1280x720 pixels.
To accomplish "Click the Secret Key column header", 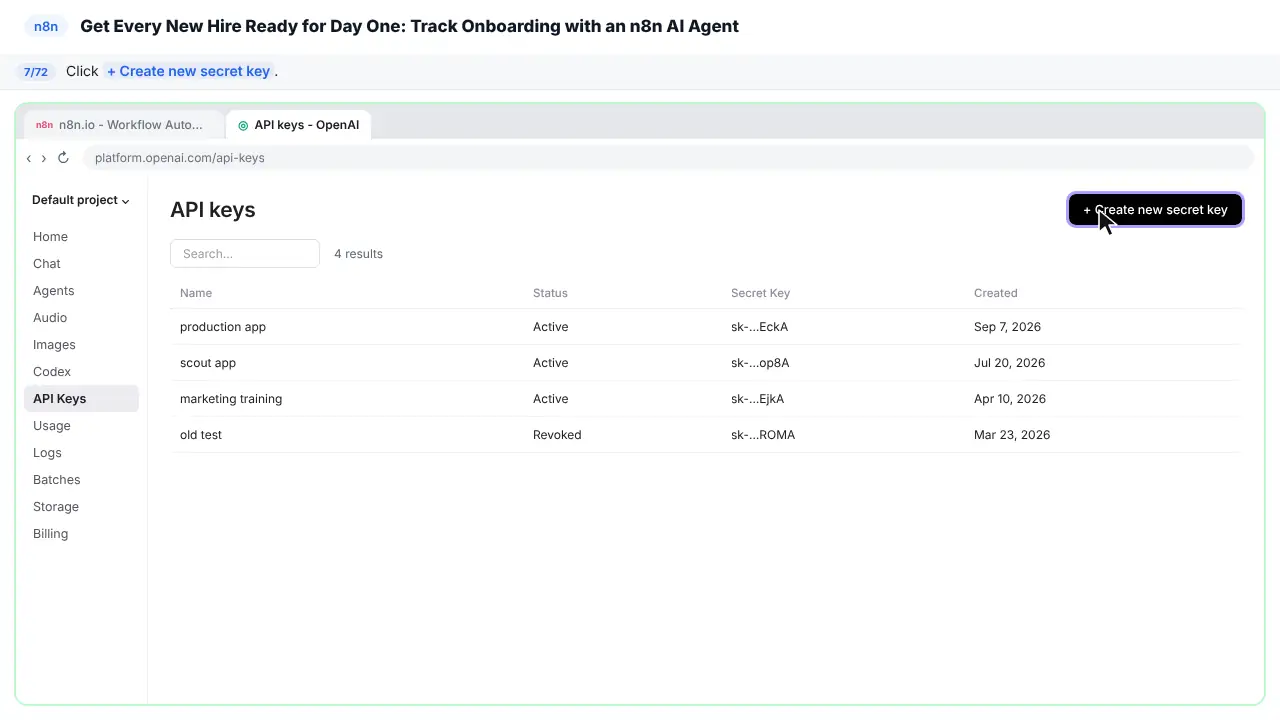I will 760,293.
